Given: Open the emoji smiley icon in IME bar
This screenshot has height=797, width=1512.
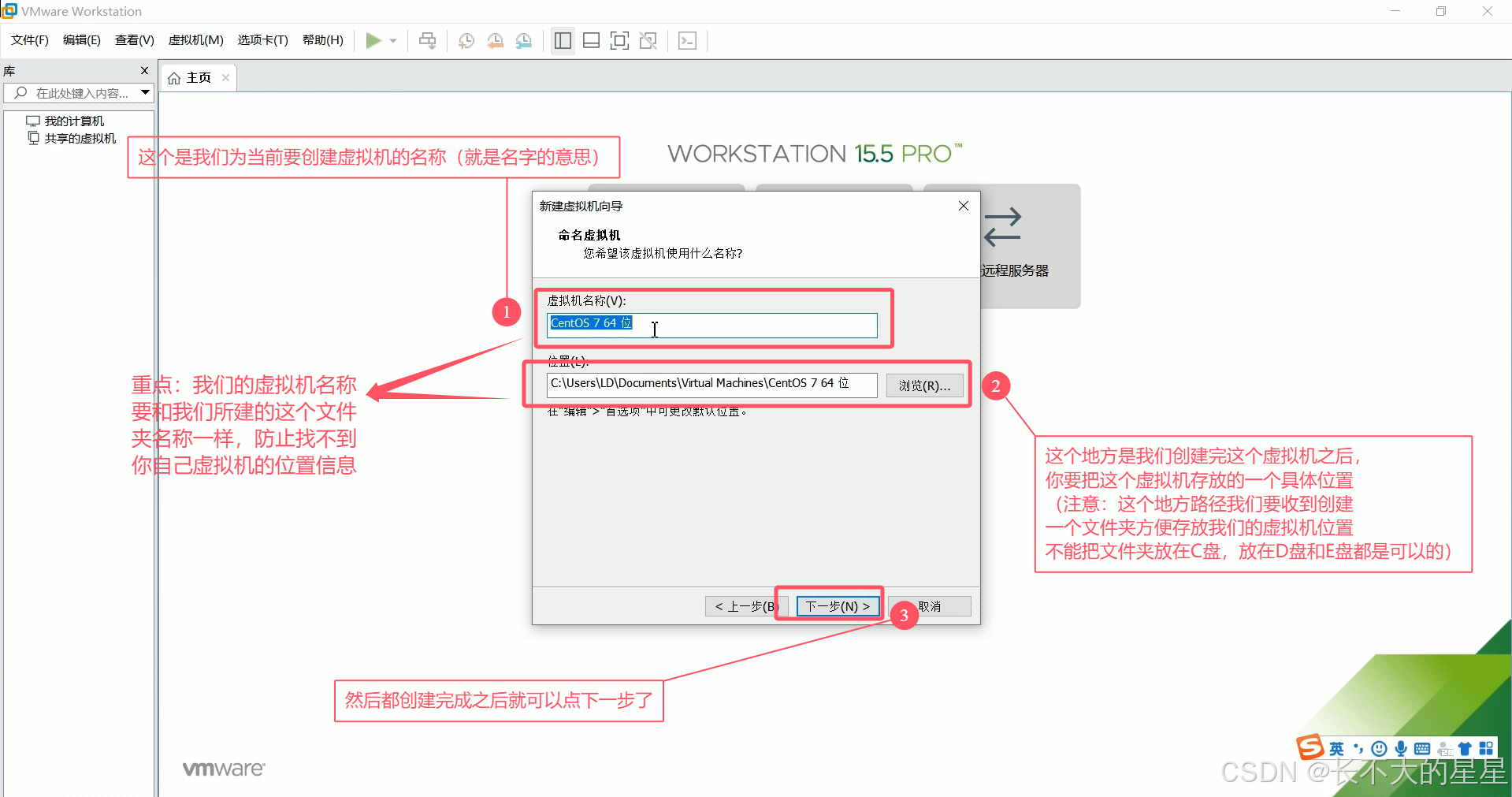Looking at the screenshot, I should (1379, 749).
